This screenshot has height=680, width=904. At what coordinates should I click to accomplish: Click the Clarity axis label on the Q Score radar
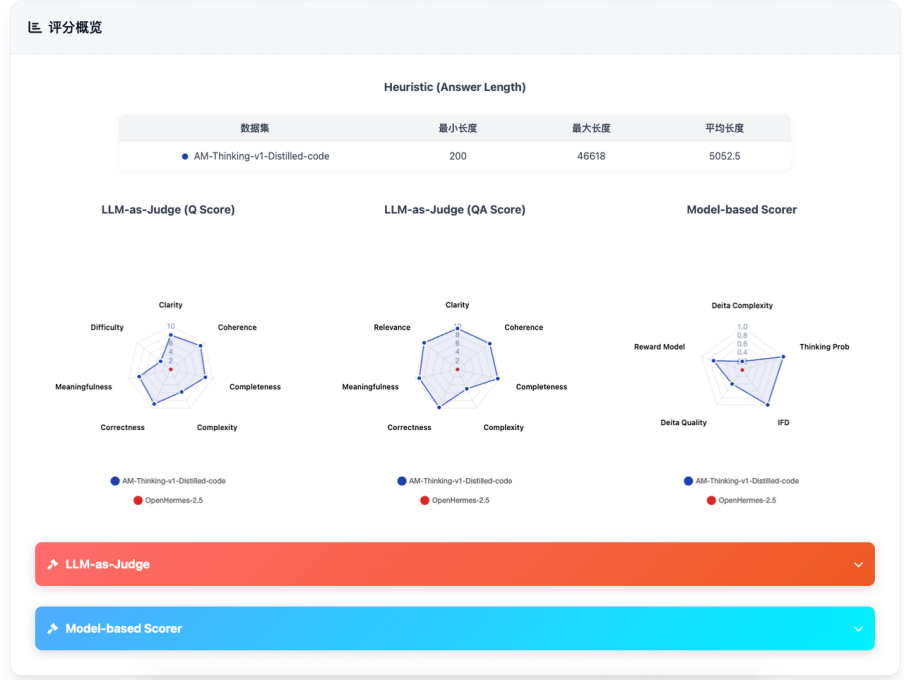pyautogui.click(x=170, y=305)
